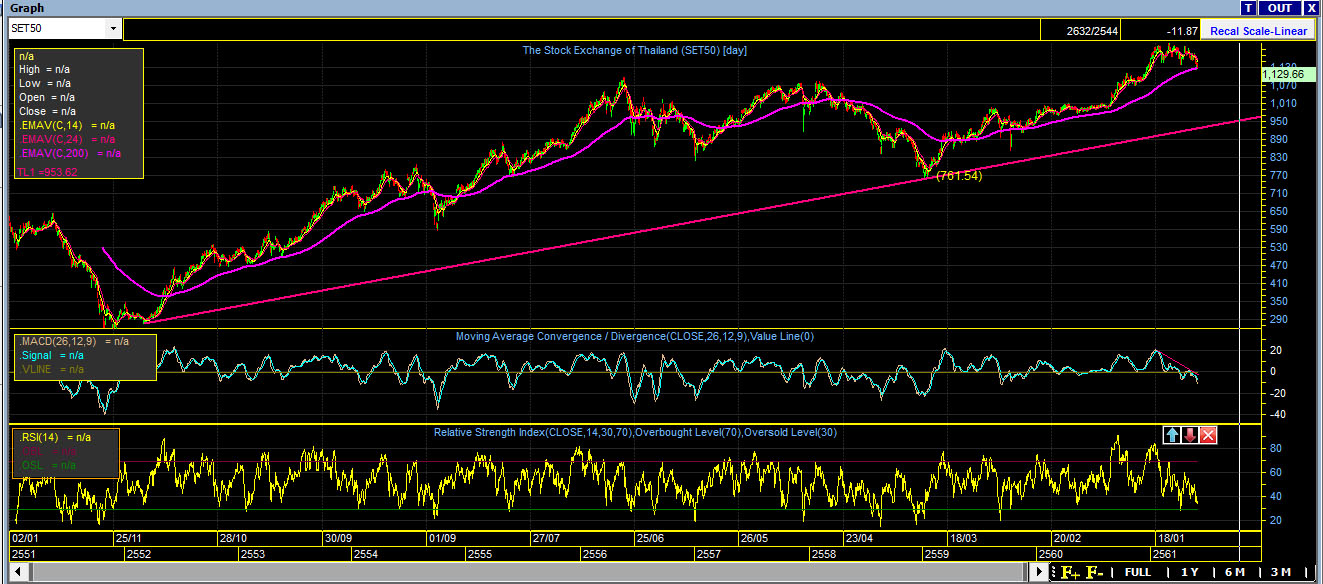Click the F- font decrease icon
The height and width of the screenshot is (584, 1323).
pos(1094,572)
